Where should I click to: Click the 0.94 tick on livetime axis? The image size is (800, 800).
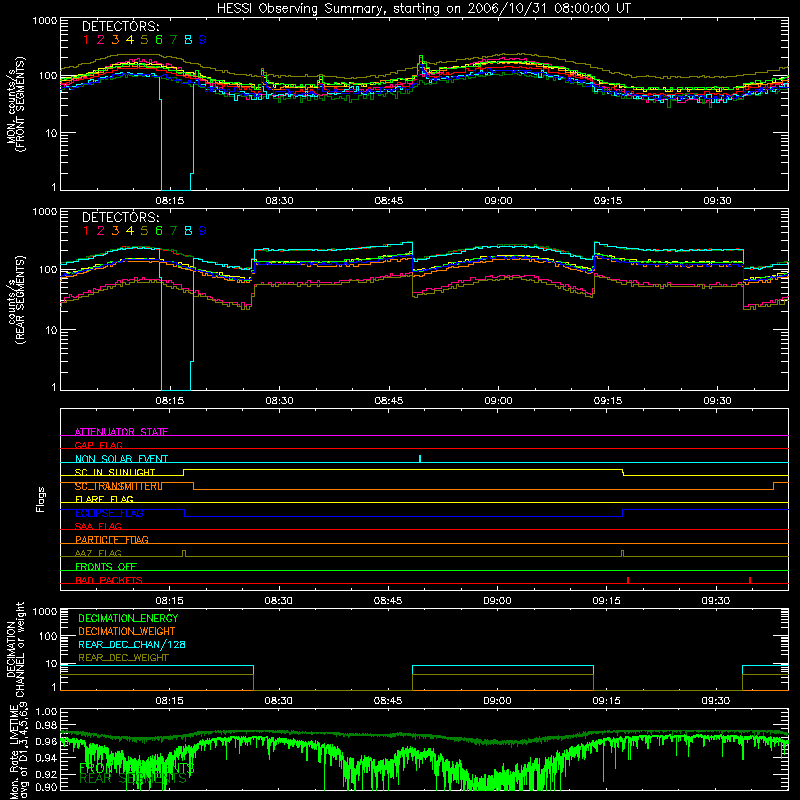tap(46, 757)
